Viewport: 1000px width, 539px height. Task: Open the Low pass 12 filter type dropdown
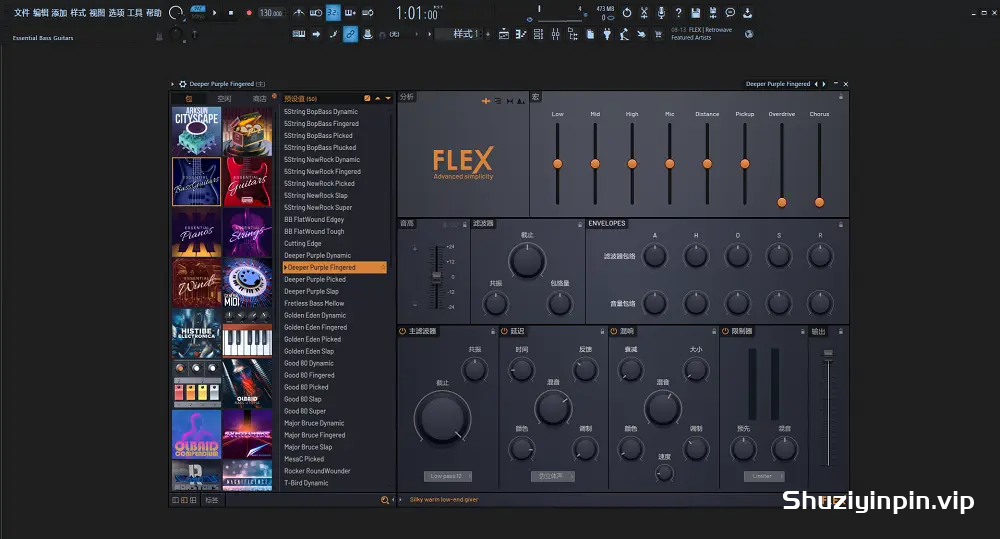click(448, 476)
